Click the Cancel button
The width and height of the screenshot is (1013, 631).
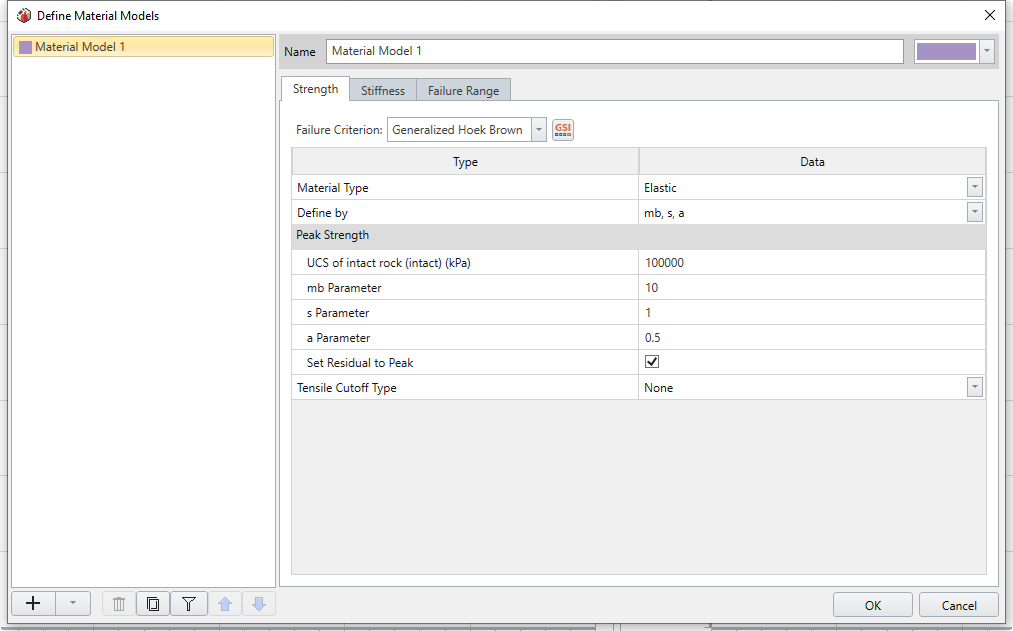pos(959,605)
